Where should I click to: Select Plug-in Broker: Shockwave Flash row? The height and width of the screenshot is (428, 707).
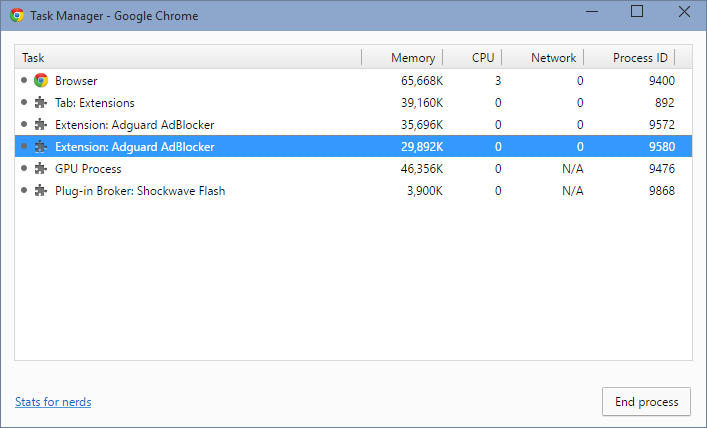tap(354, 191)
